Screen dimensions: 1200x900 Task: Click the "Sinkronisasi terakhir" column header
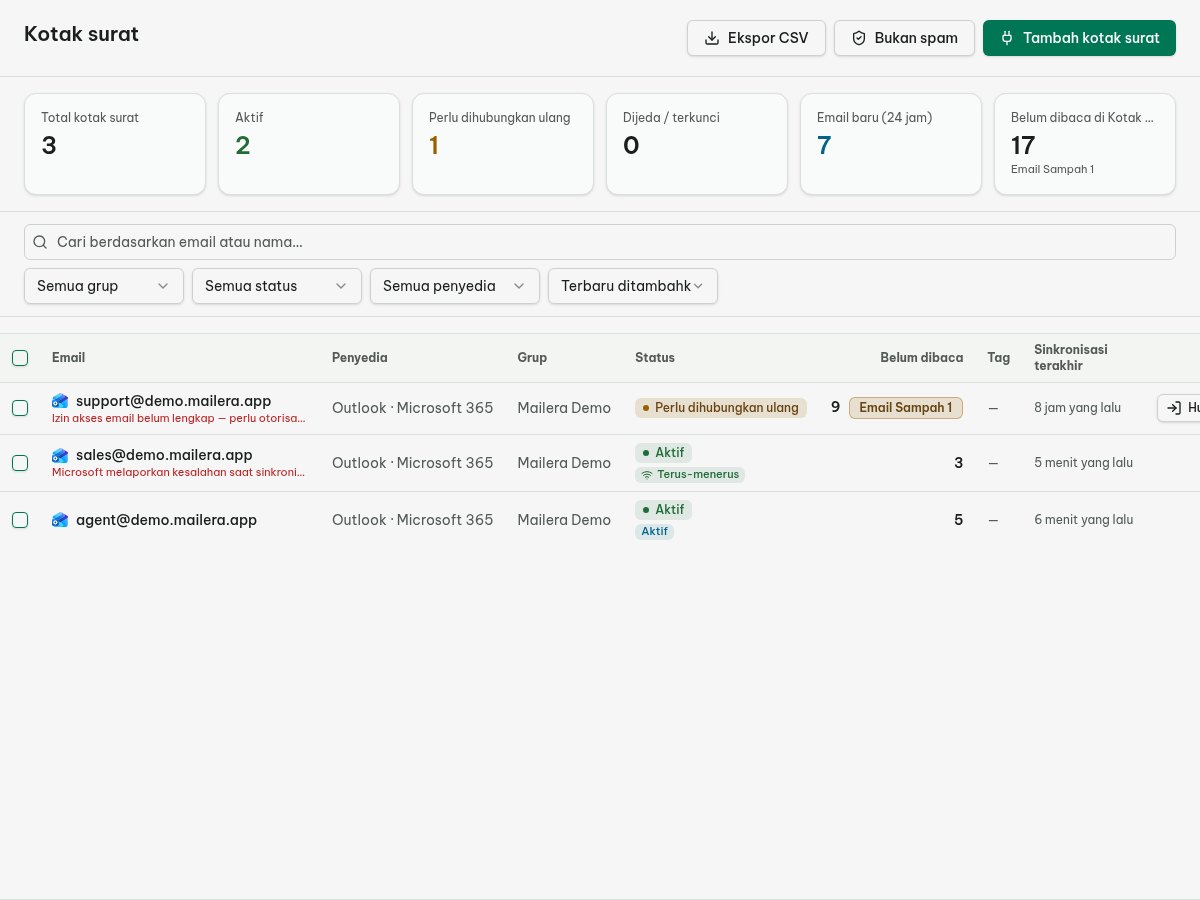(x=1071, y=358)
